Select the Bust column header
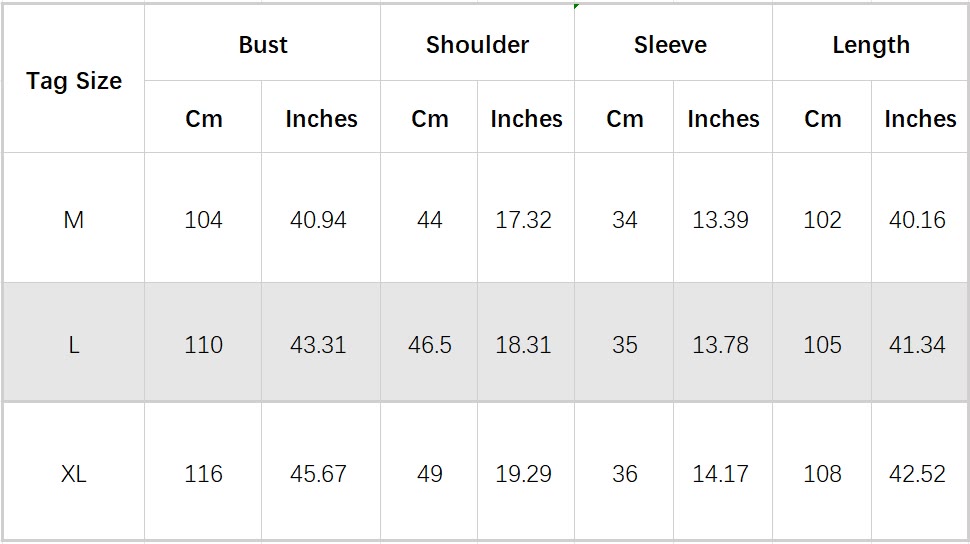This screenshot has width=970, height=544. tap(263, 45)
